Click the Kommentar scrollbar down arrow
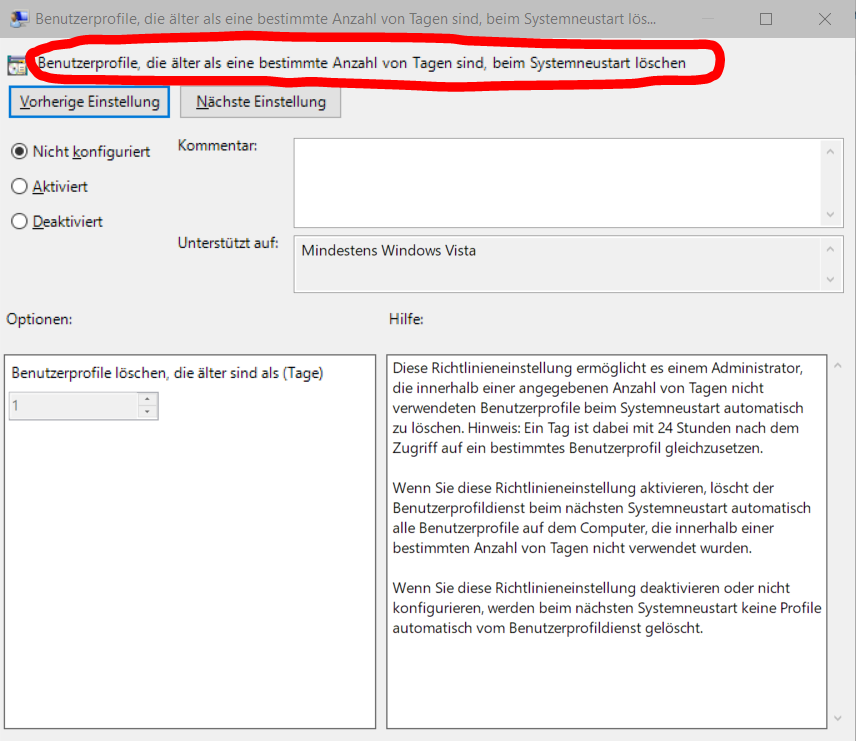This screenshot has width=856, height=741. point(830,215)
